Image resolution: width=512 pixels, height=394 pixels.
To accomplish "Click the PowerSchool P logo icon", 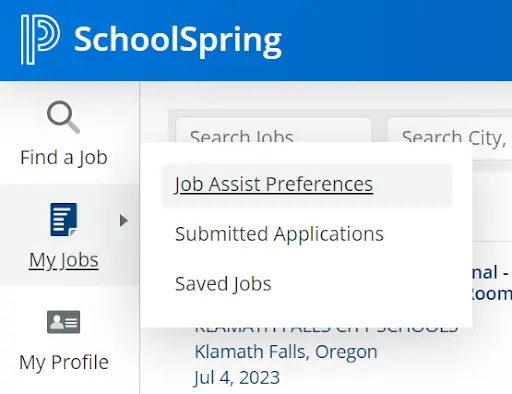I will (40, 39).
